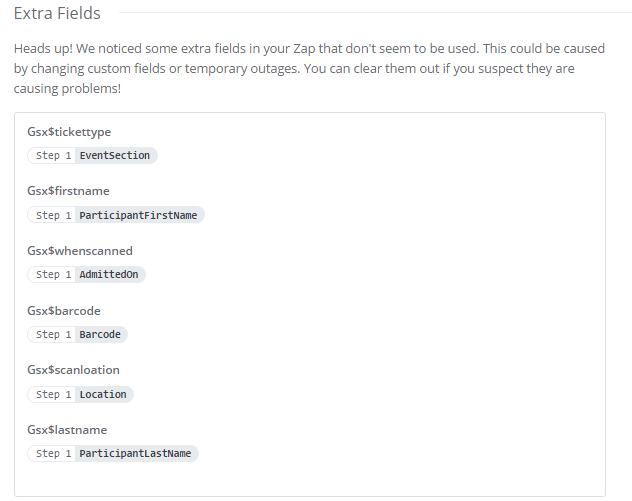632x501 pixels.
Task: Click the Gsx$barcode field label
Action: click(x=64, y=311)
